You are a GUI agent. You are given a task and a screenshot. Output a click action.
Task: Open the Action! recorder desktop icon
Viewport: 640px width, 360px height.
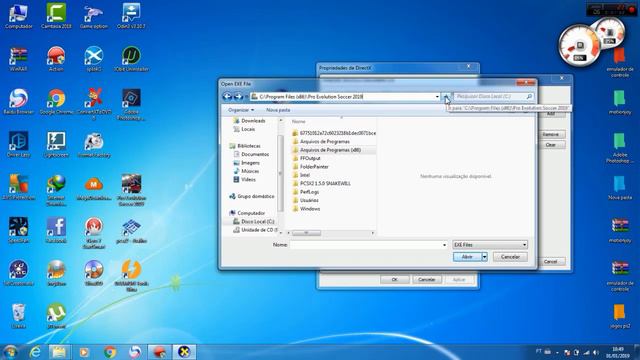pos(56,59)
